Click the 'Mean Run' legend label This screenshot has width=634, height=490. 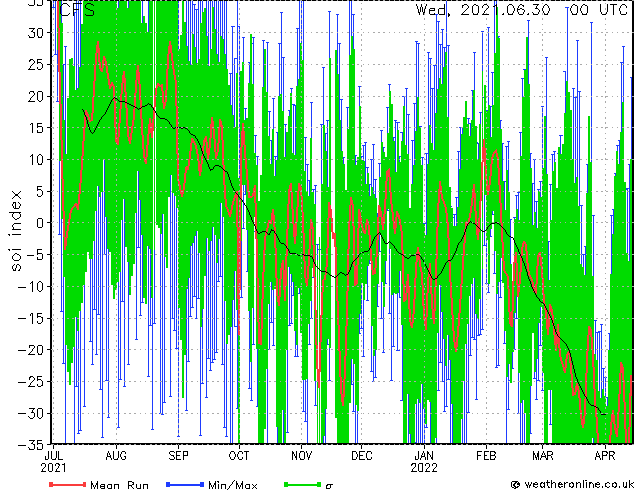pos(119,485)
